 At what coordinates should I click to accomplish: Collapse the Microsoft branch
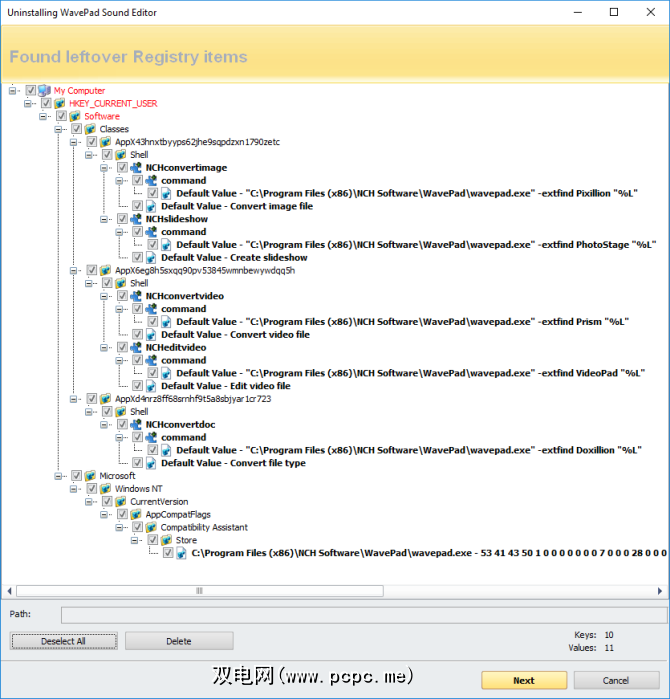(58, 476)
